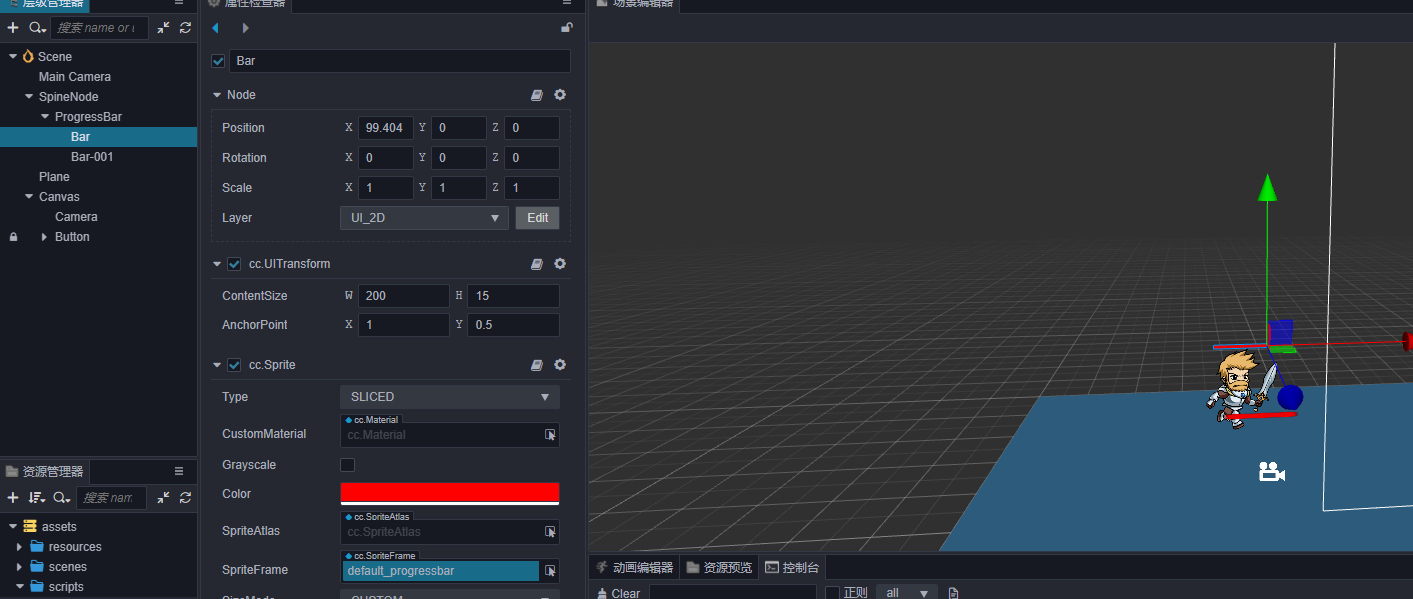Click the node name field 'Bar'

[400, 61]
